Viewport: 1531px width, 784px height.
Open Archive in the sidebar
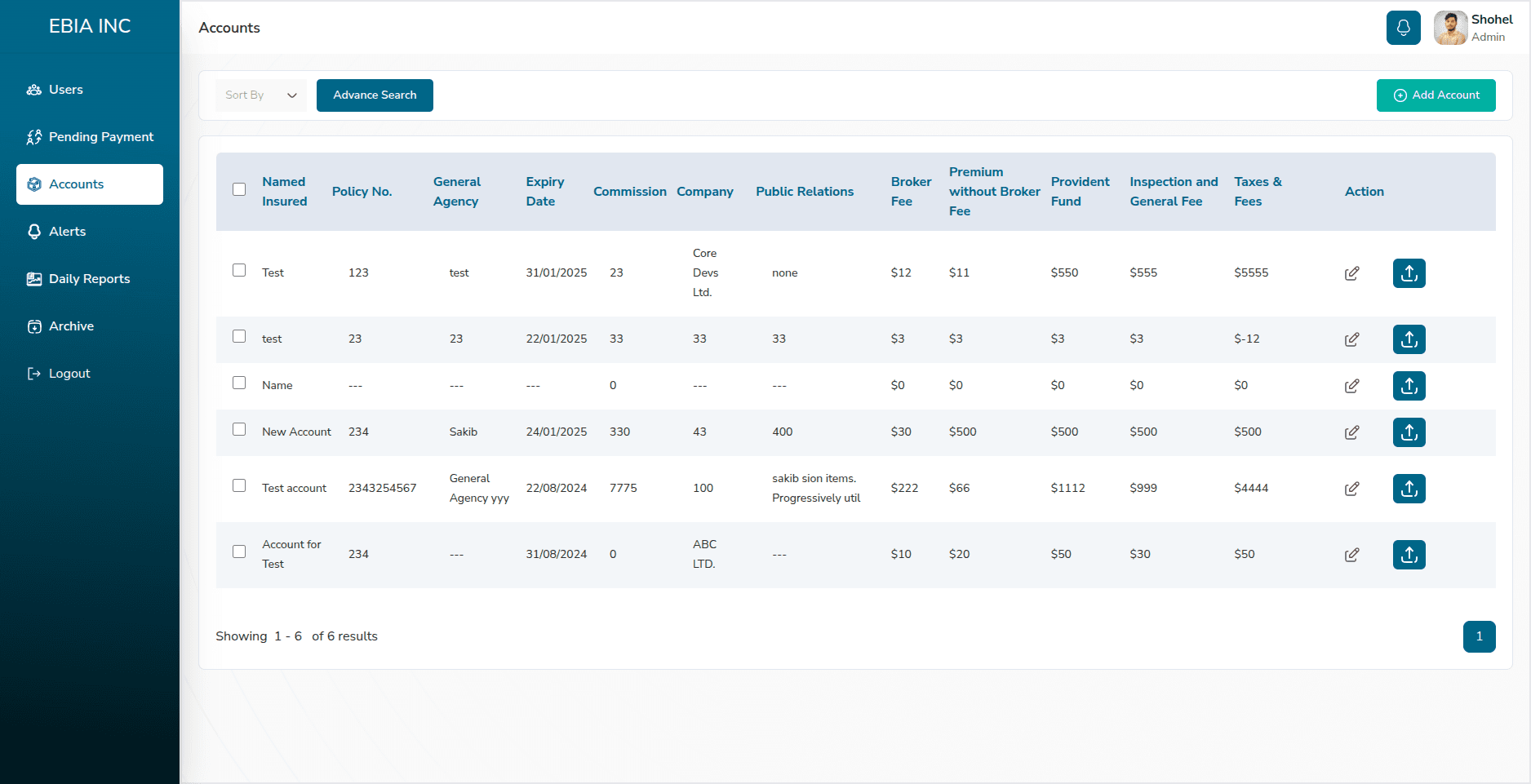(x=90, y=326)
